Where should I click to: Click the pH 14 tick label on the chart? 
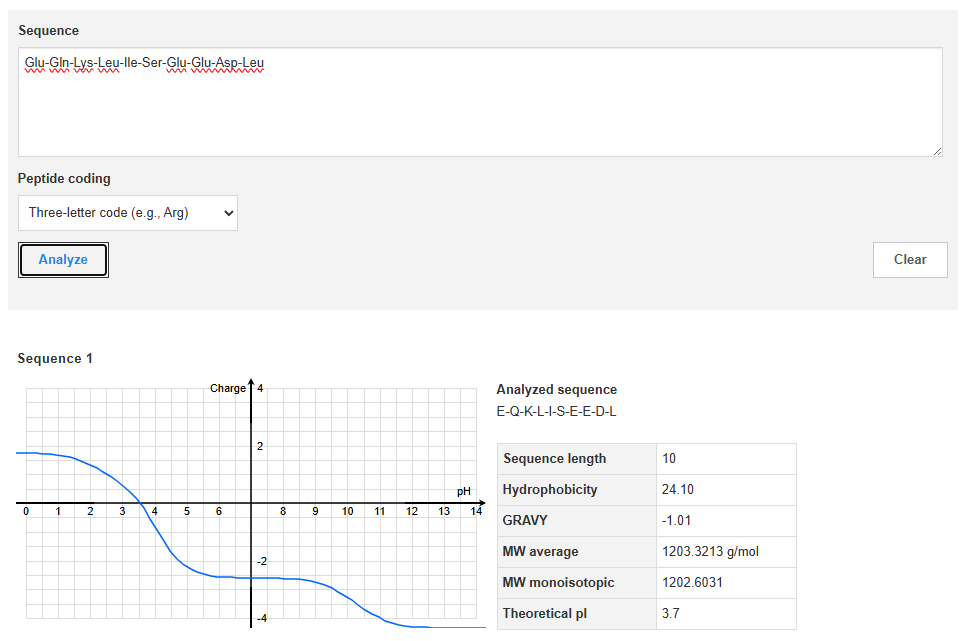click(x=476, y=512)
